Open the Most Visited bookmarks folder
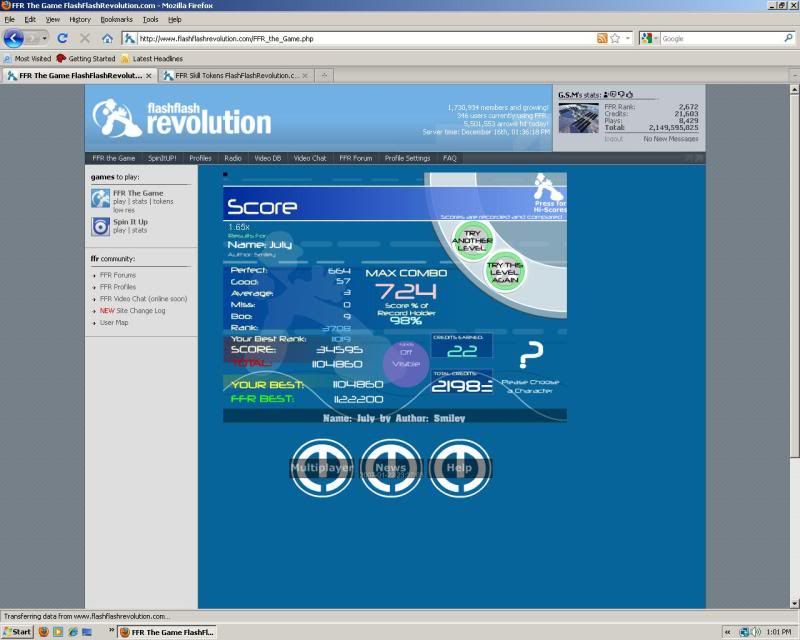This screenshot has width=800, height=640. (28, 59)
